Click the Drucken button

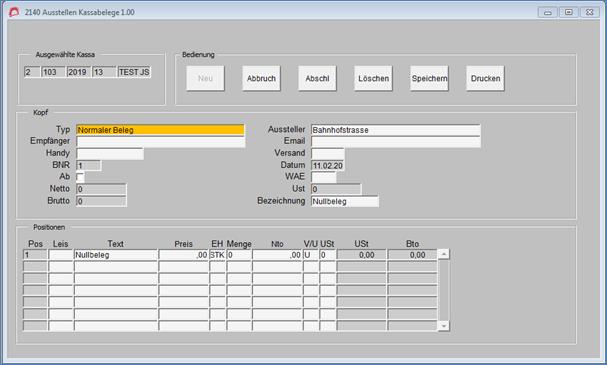pos(485,78)
